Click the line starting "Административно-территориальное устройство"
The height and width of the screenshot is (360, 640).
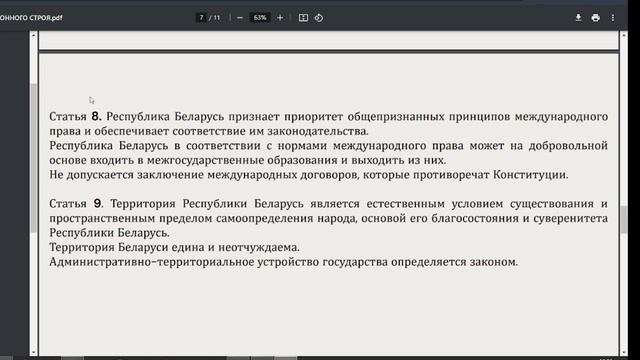[284, 262]
